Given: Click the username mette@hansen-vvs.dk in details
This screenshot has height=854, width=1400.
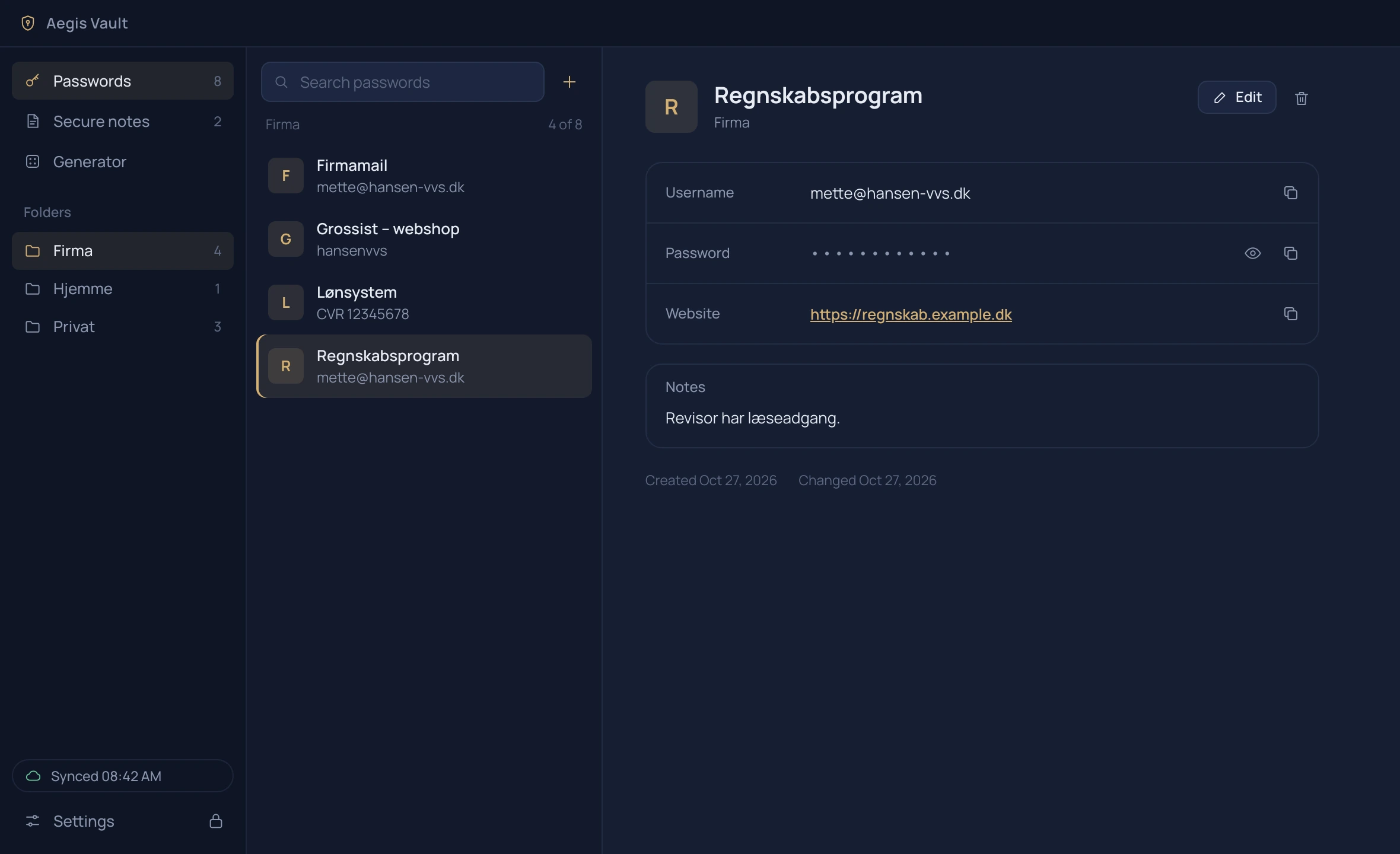Looking at the screenshot, I should (890, 193).
